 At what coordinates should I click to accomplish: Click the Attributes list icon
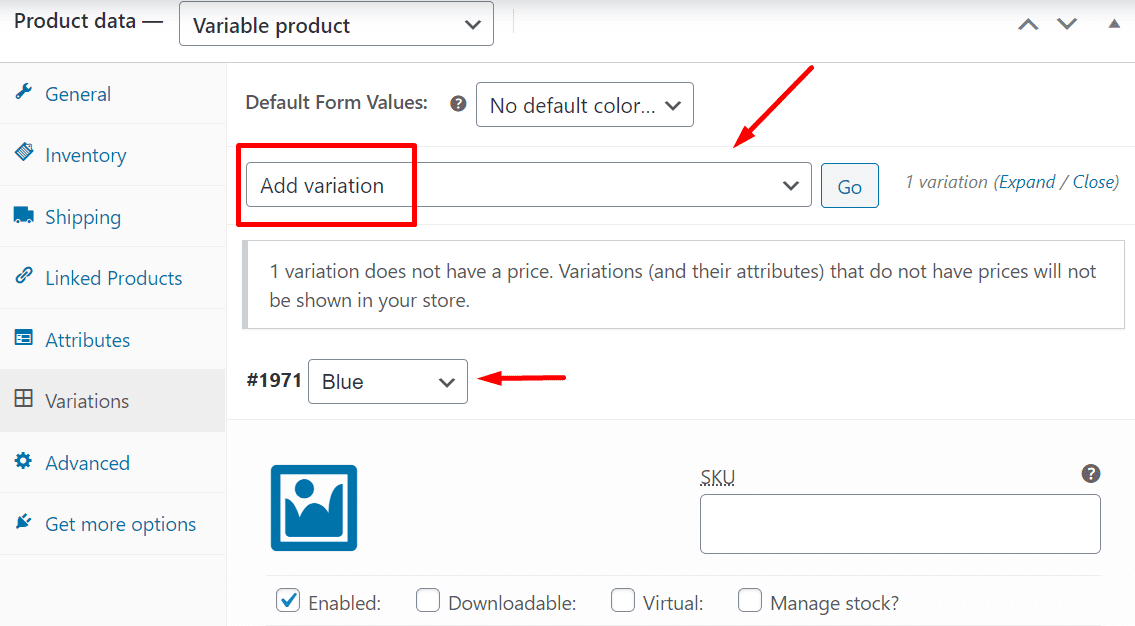click(23, 338)
